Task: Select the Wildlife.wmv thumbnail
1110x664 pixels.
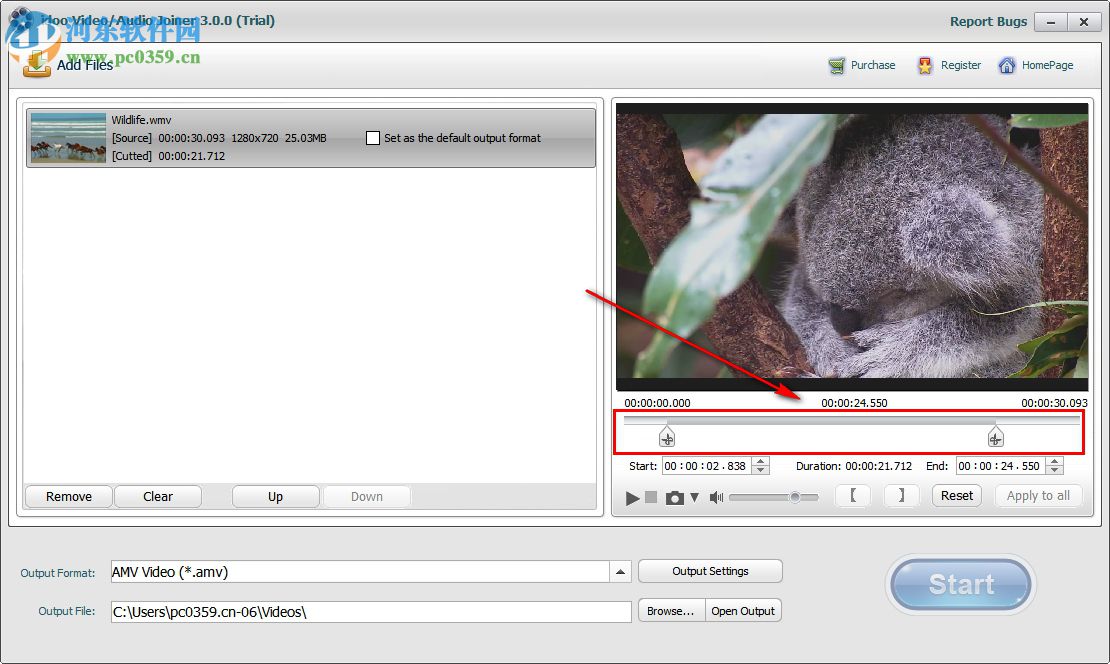Action: tap(68, 138)
